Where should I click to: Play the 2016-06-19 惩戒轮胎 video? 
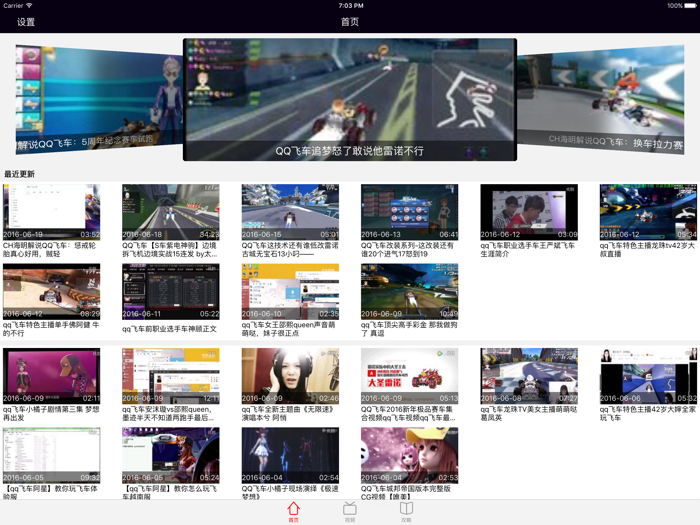51,212
